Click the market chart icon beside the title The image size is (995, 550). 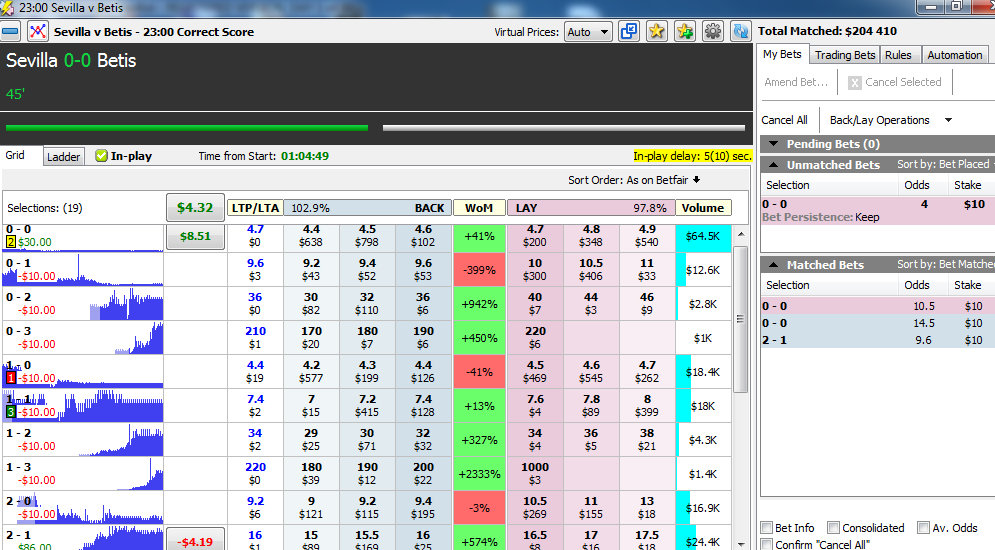coord(38,31)
